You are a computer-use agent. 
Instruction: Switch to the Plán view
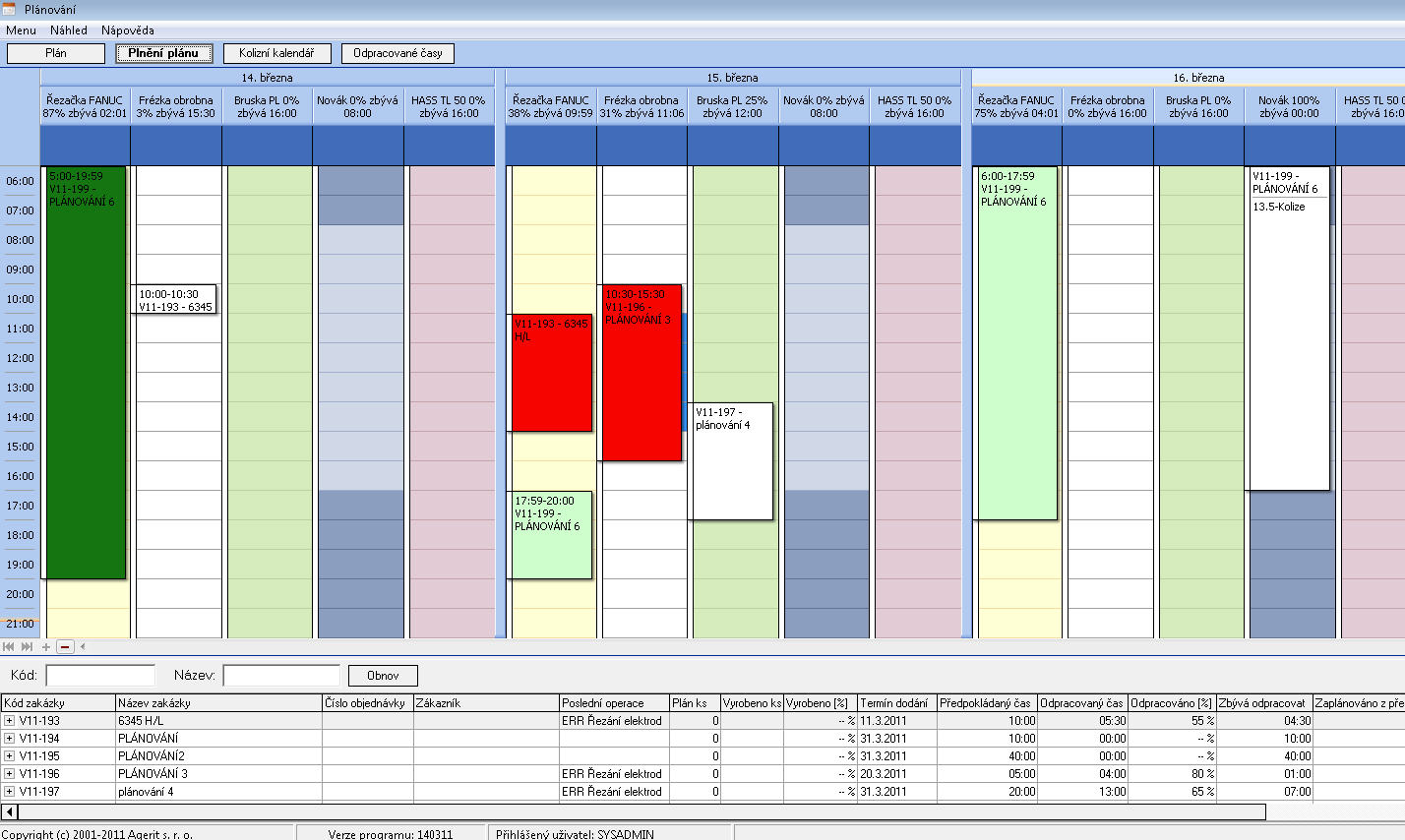click(x=56, y=53)
